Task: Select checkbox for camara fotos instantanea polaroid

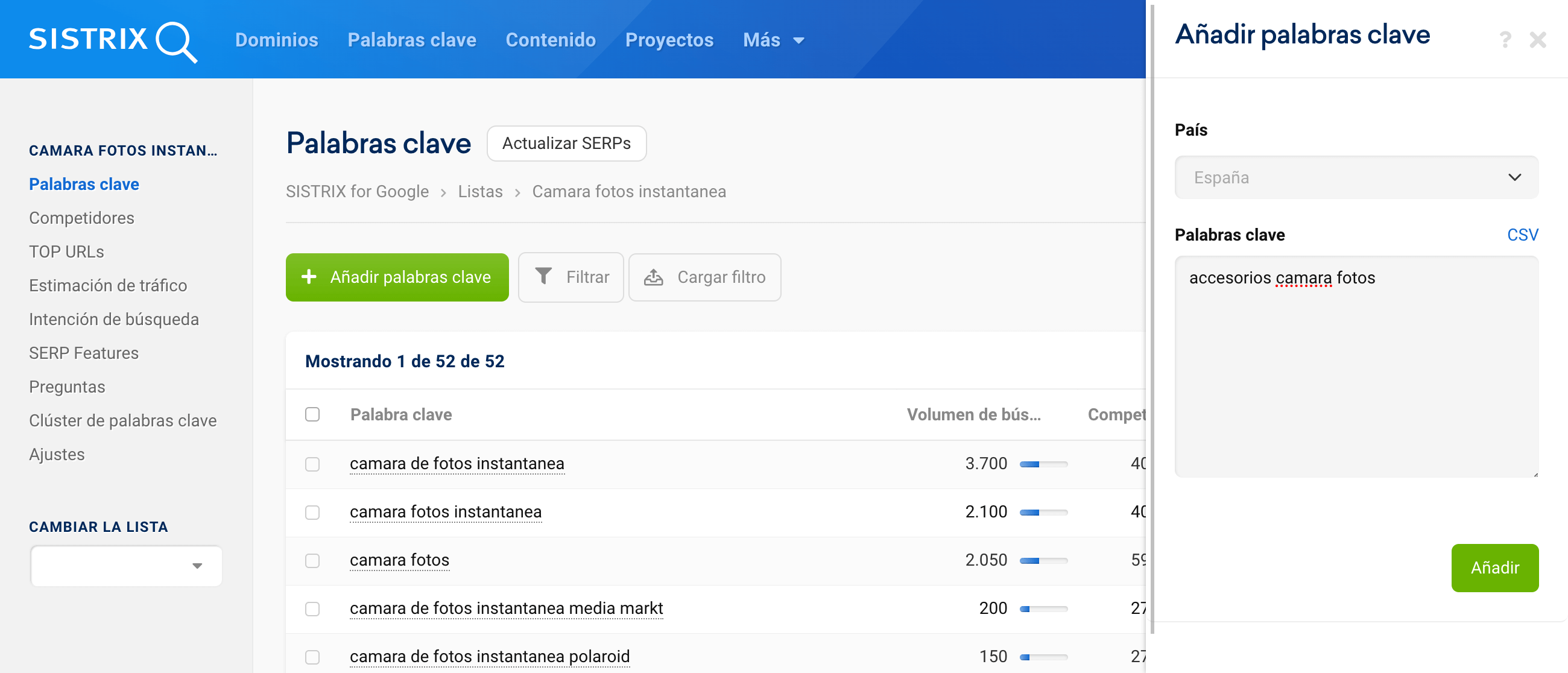Action: [x=312, y=657]
